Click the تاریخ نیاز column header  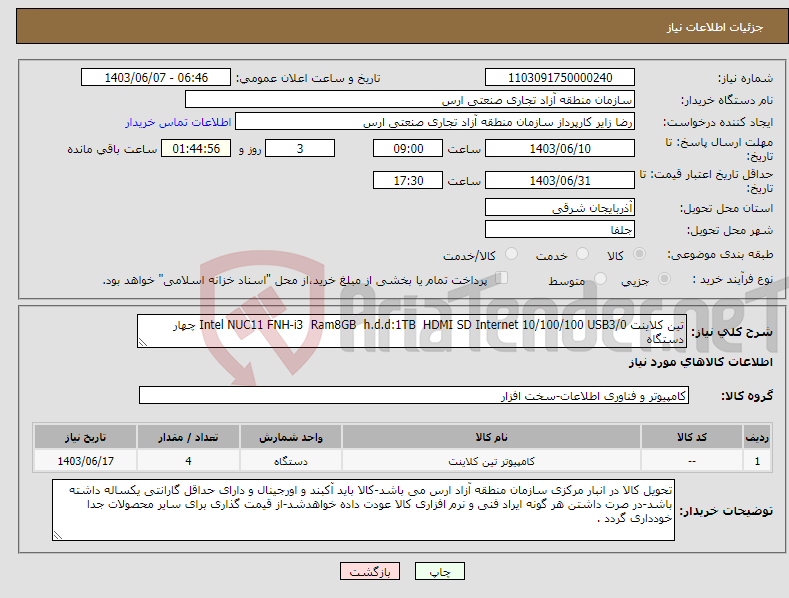(86, 437)
